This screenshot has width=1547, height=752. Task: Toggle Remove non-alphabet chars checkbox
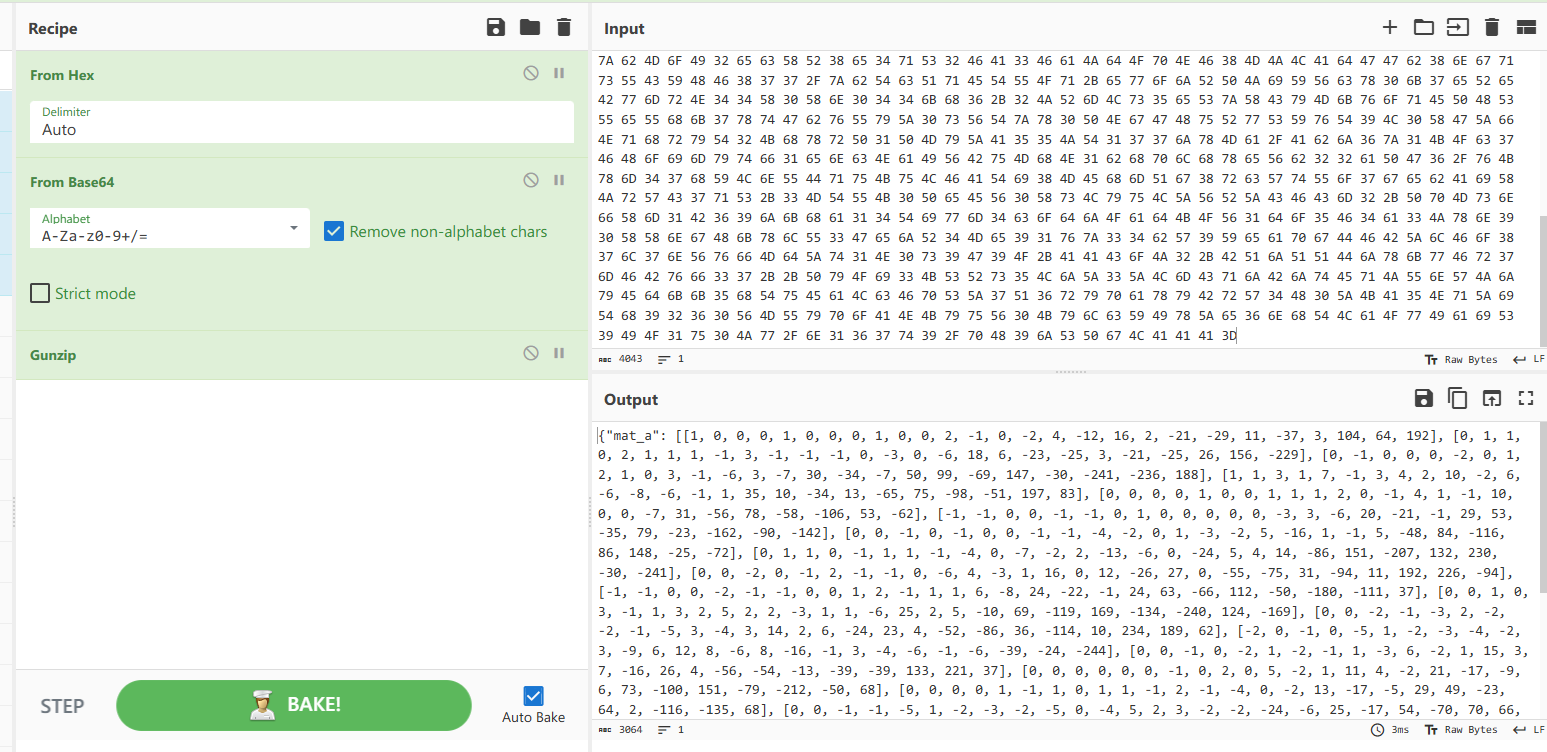(x=335, y=231)
